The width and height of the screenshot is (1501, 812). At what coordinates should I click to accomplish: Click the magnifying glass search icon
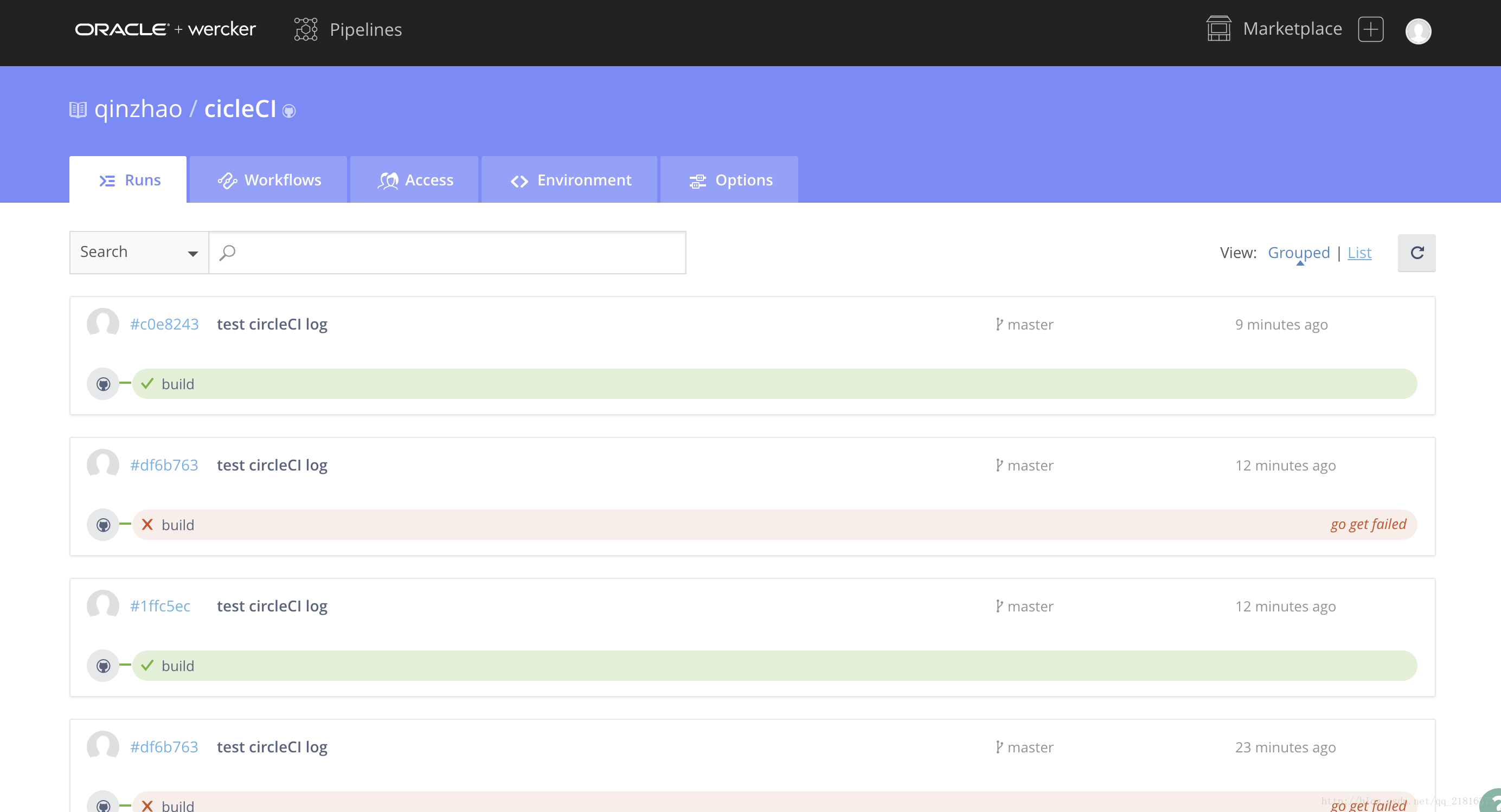[x=227, y=252]
